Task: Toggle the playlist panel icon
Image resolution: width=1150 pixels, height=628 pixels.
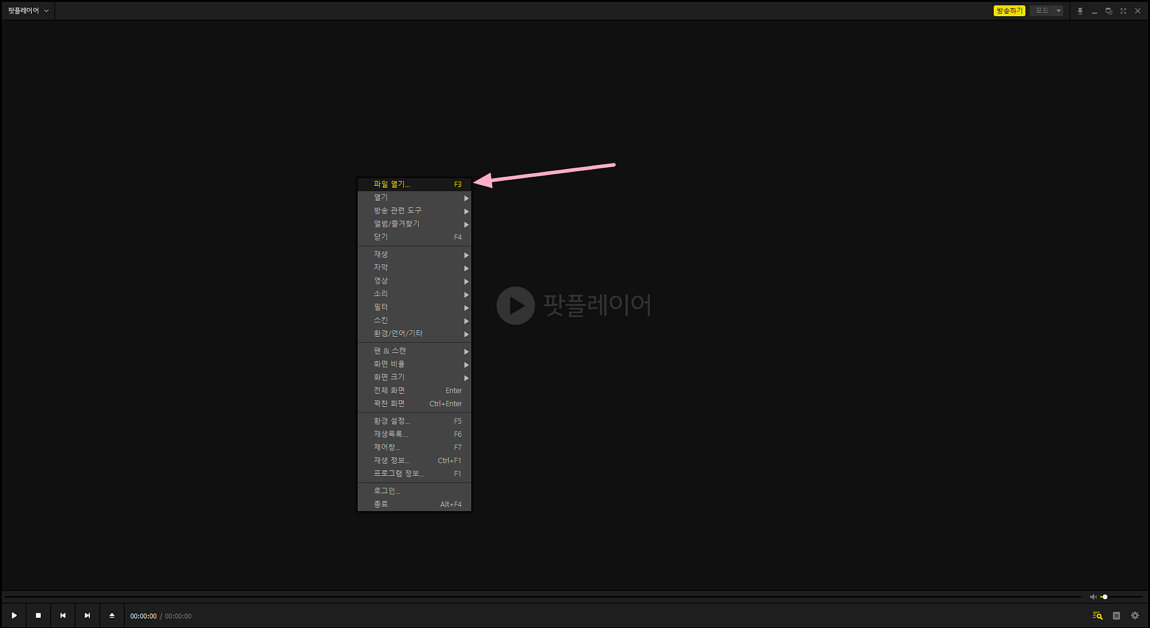Action: click(1116, 616)
